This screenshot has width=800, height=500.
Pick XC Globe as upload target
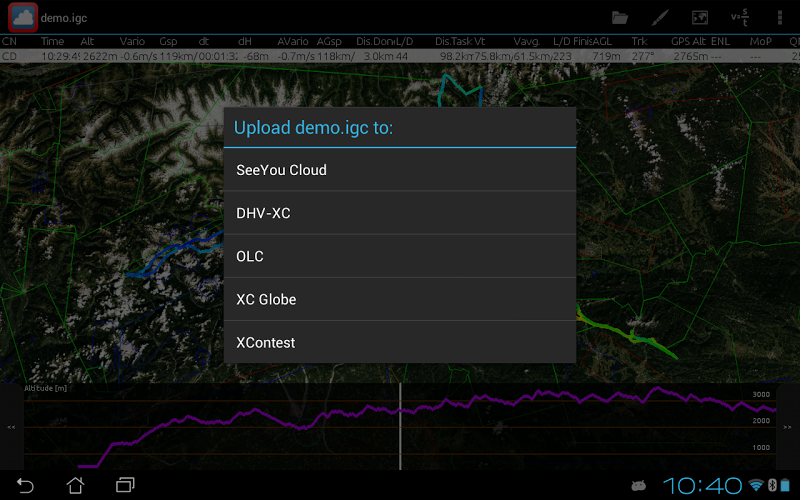coord(399,299)
